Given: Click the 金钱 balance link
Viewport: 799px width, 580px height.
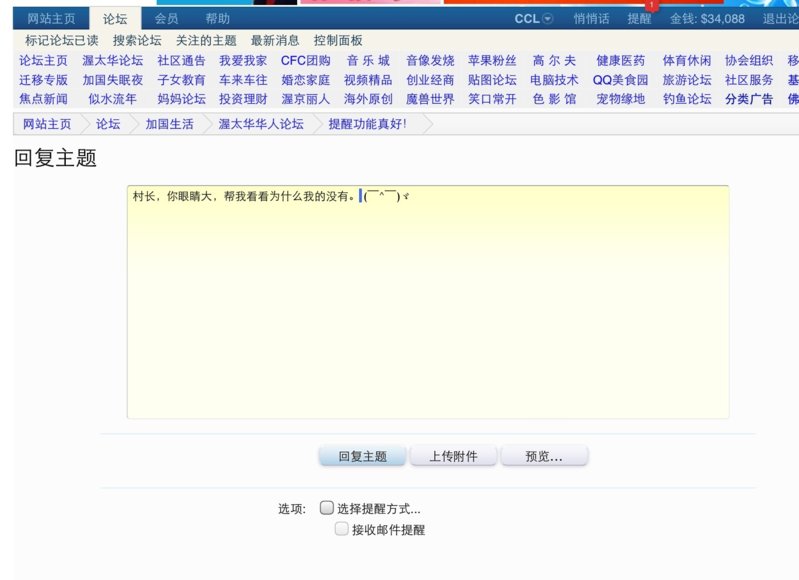Looking at the screenshot, I should [707, 19].
